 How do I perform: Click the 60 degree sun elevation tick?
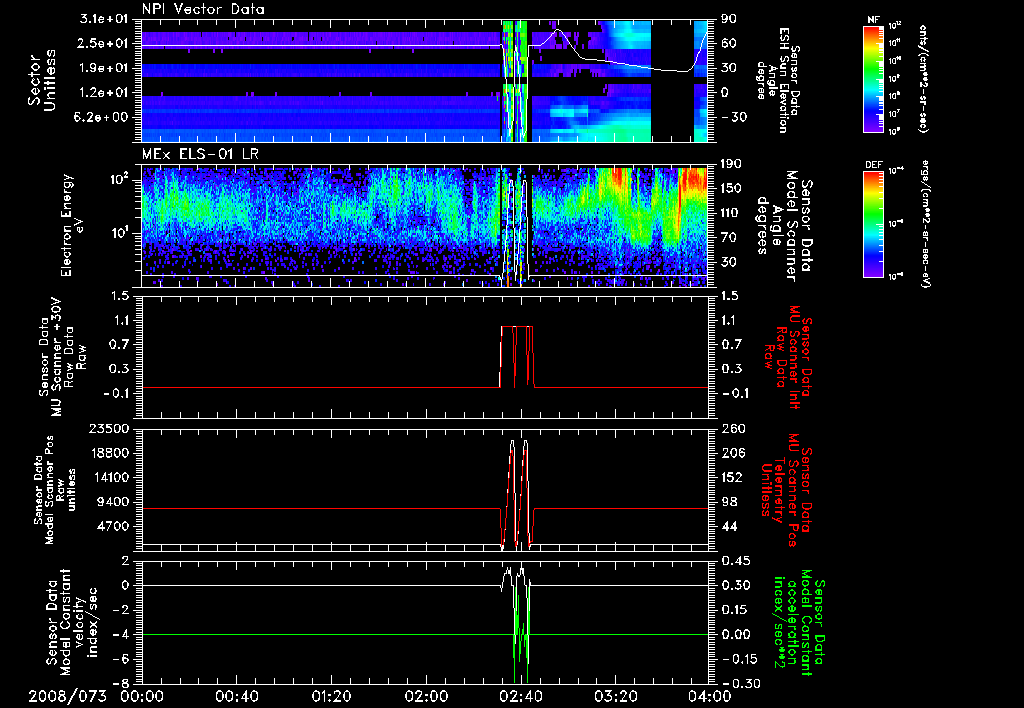click(726, 43)
